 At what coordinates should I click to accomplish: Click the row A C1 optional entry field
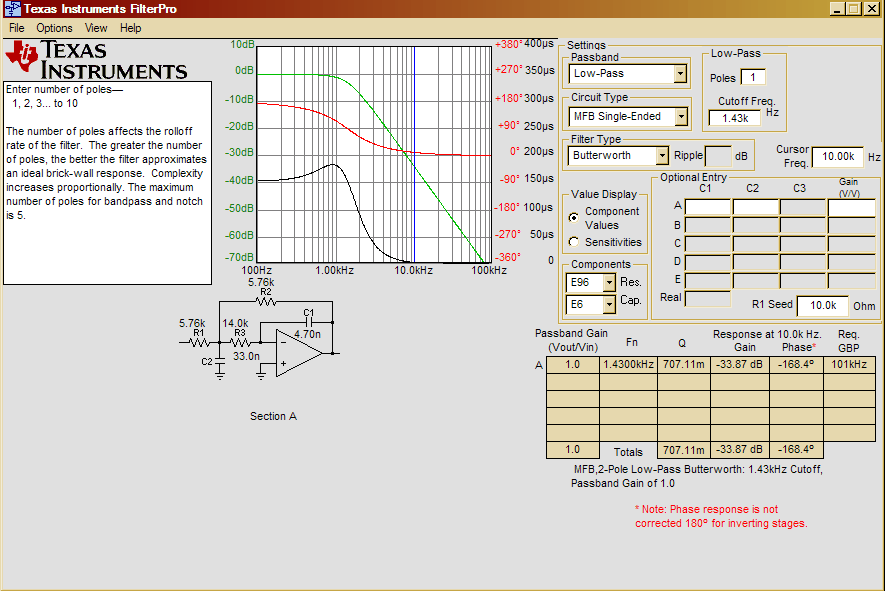pos(708,207)
